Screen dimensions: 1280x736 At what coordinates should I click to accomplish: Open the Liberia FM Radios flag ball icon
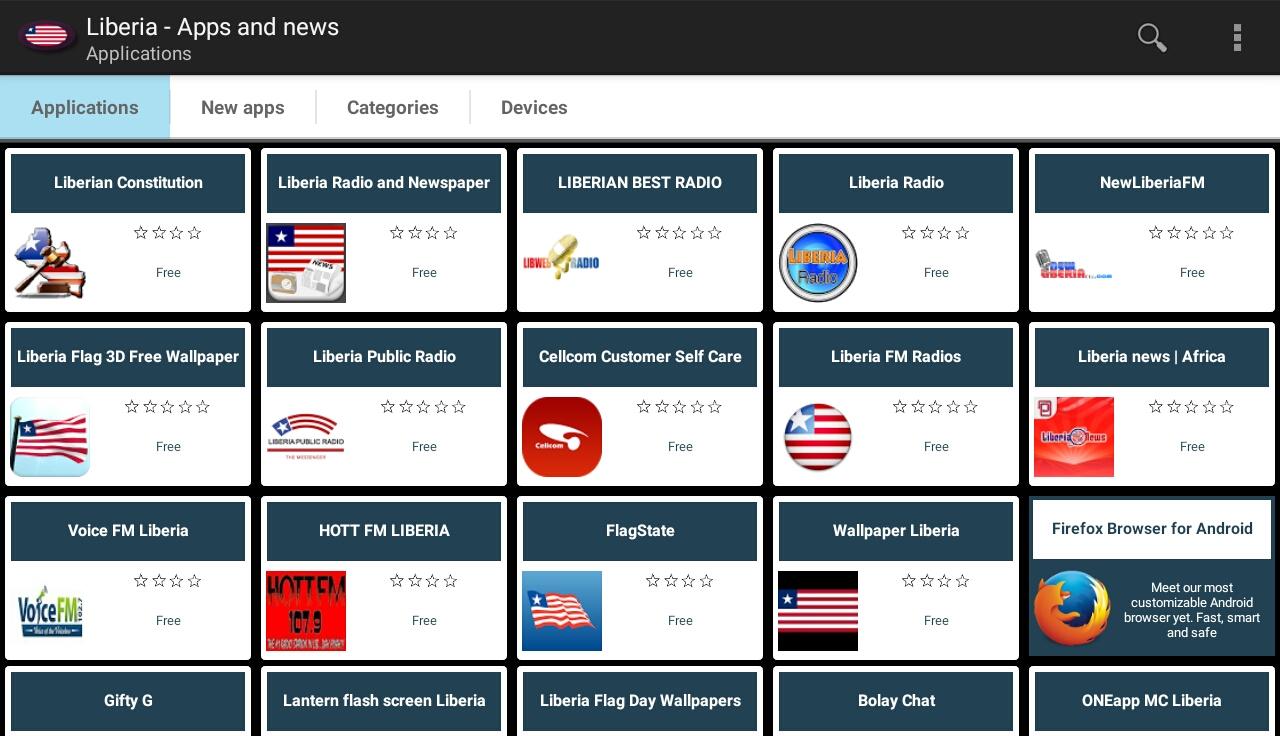click(x=818, y=437)
